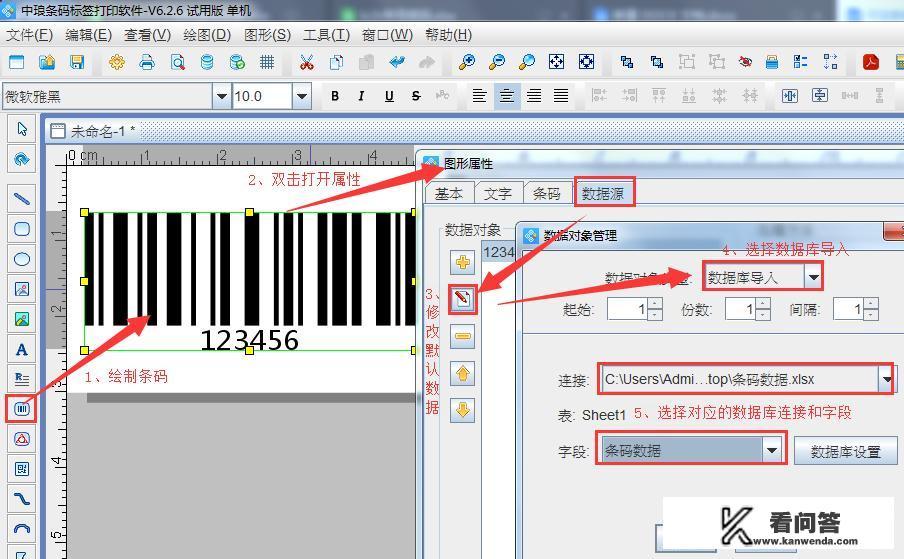Open the 帮助(H) menu
This screenshot has width=904, height=559.
tap(449, 35)
